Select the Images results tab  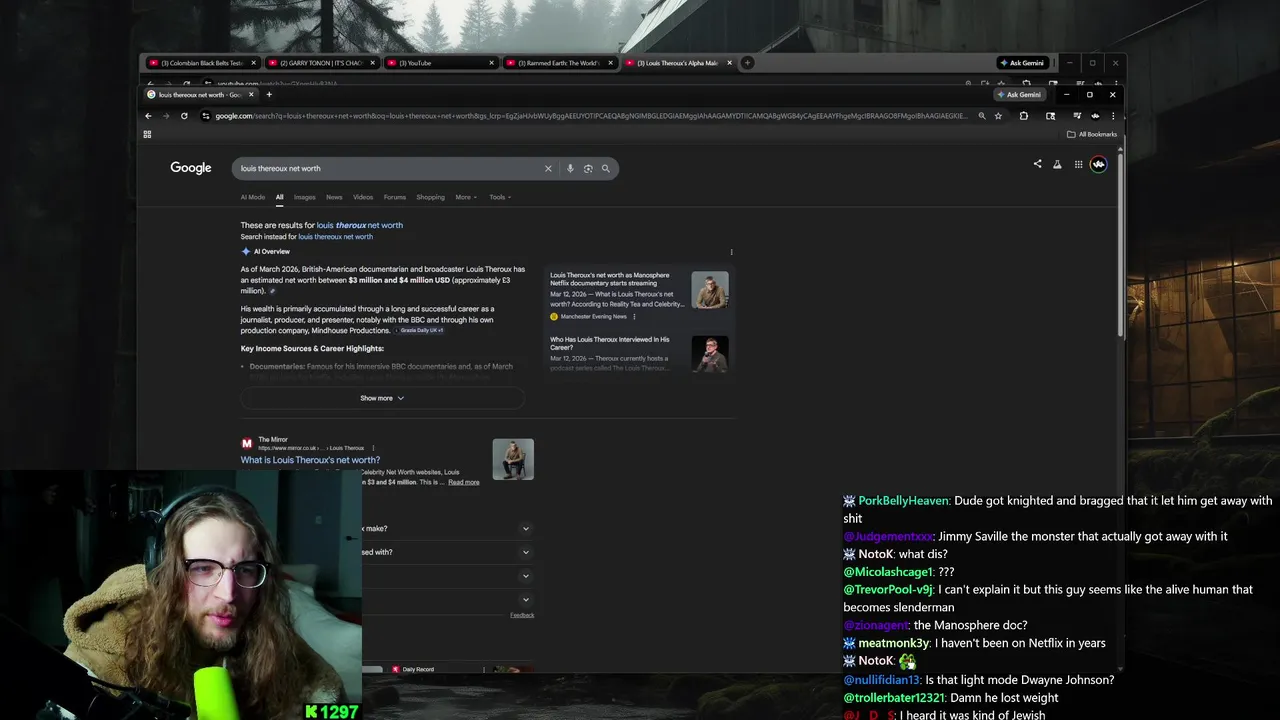305,197
